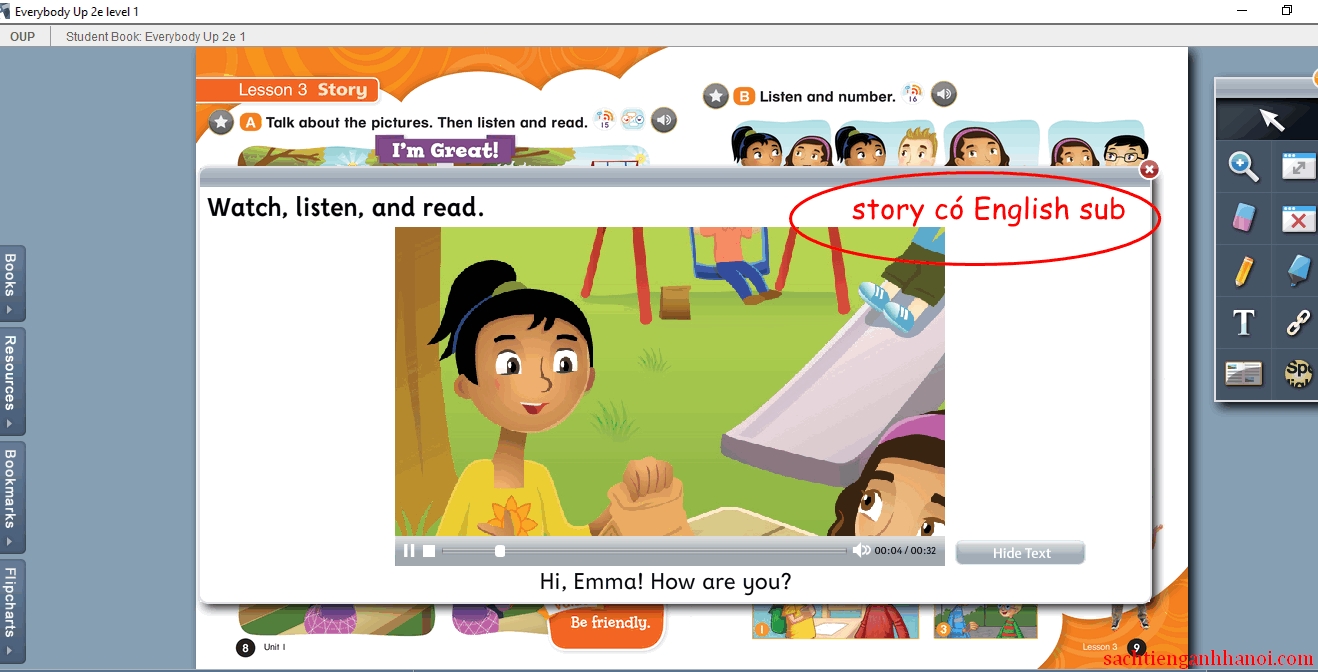The height and width of the screenshot is (672, 1318).
Task: Open the book page view tool
Action: pyautogui.click(x=1244, y=374)
